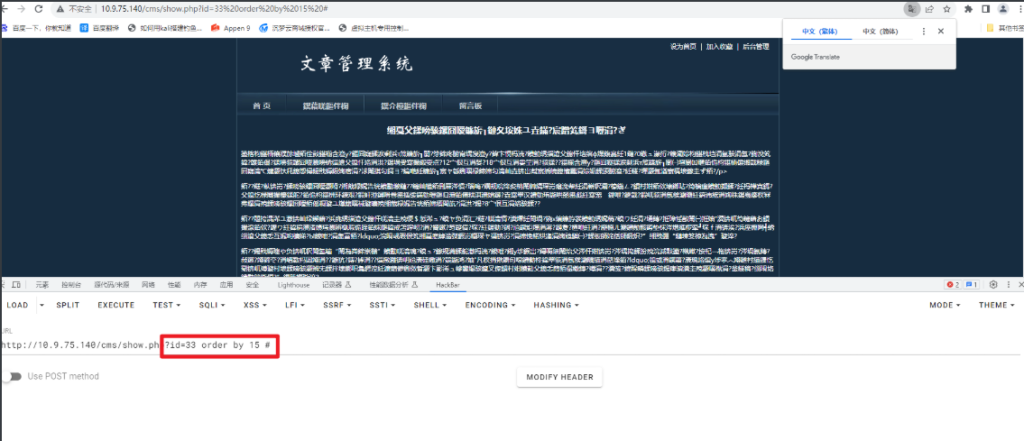Image resolution: width=1024 pixels, height=441 pixels.
Task: Close the Google Translate popup
Action: coord(940,31)
